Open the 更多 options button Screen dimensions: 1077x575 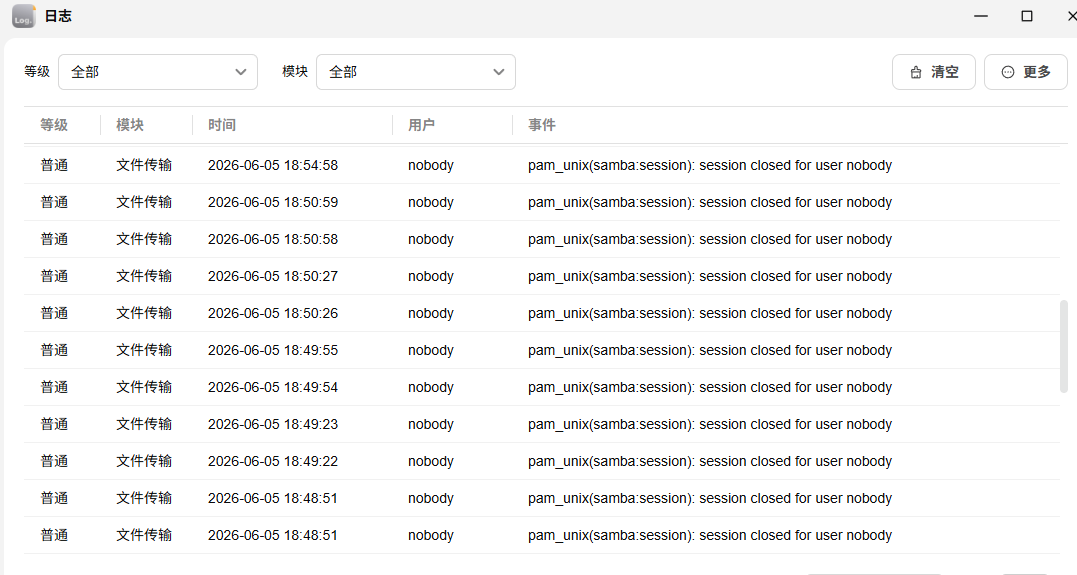point(1025,72)
